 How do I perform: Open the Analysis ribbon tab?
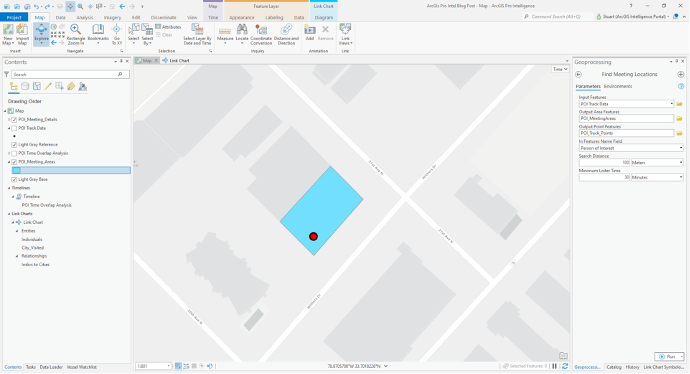coord(84,18)
